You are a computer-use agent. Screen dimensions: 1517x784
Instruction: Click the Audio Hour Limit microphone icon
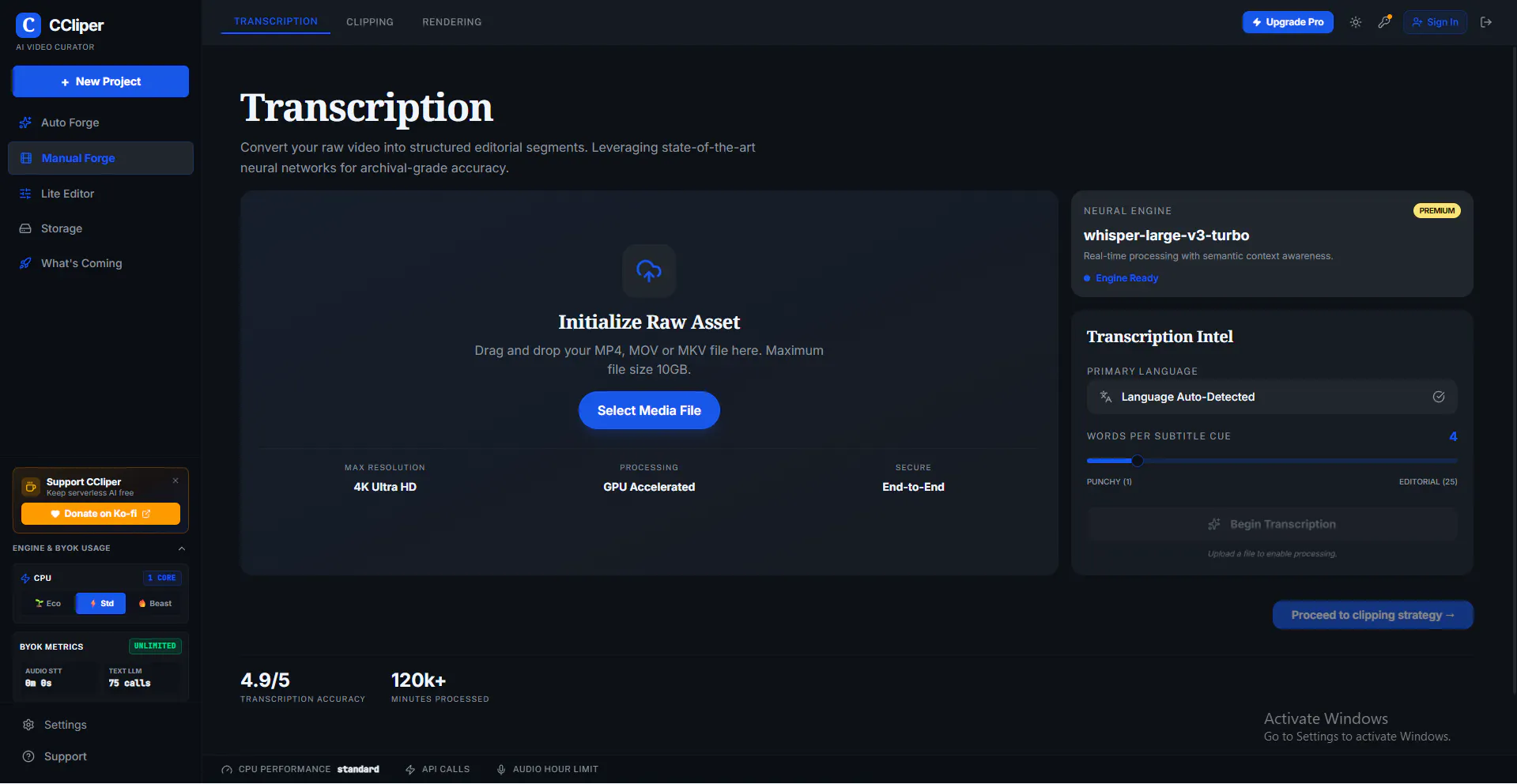pyautogui.click(x=501, y=770)
